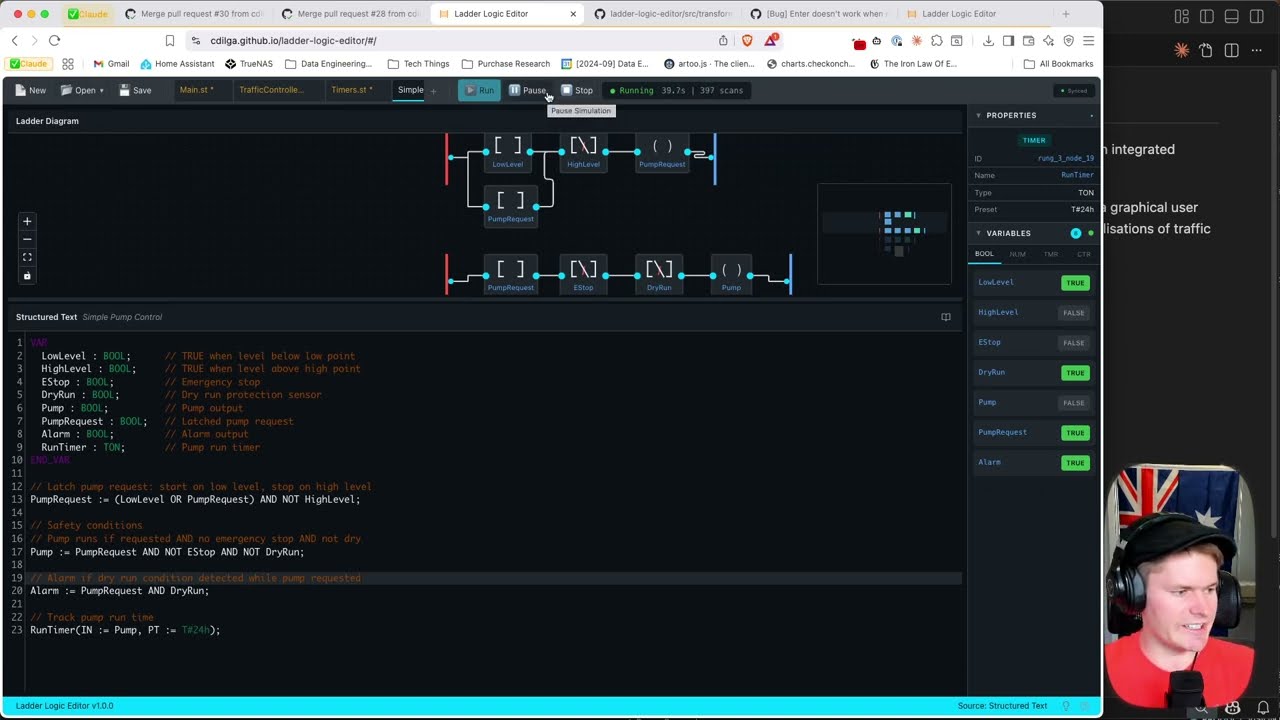Click the RunTimer name value
The height and width of the screenshot is (720, 1280).
pyautogui.click(x=1077, y=175)
